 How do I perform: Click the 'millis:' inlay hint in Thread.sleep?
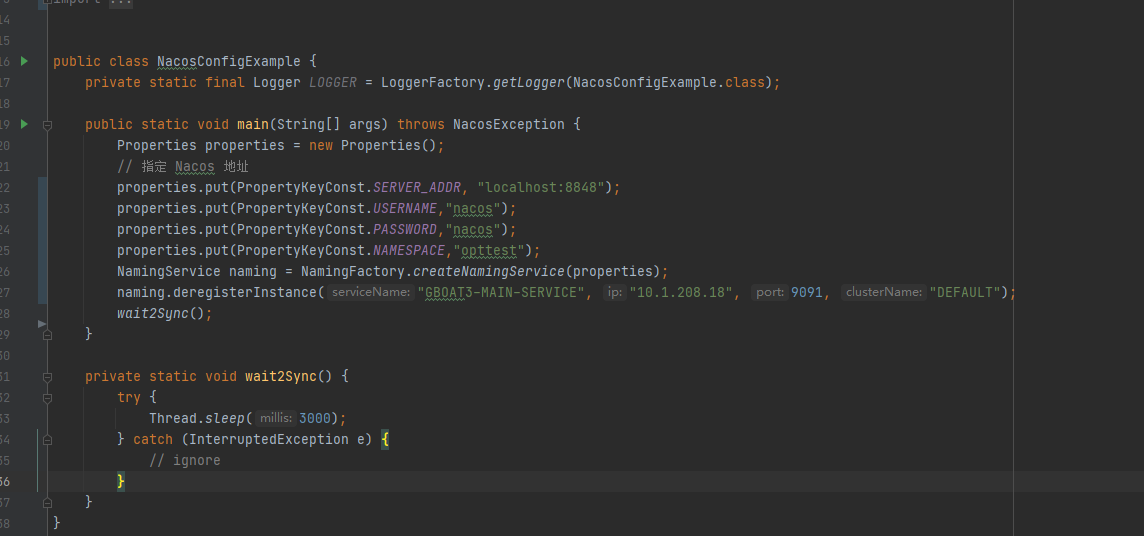pyautogui.click(x=276, y=419)
